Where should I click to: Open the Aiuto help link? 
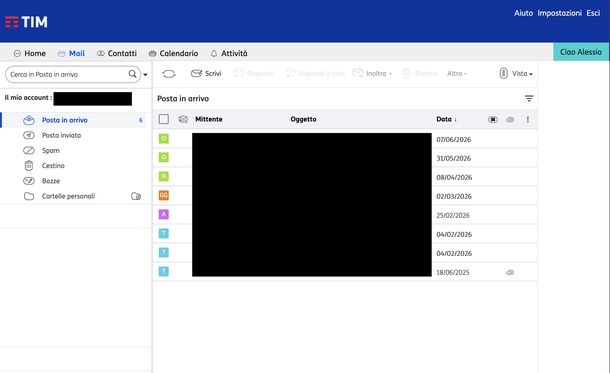523,13
